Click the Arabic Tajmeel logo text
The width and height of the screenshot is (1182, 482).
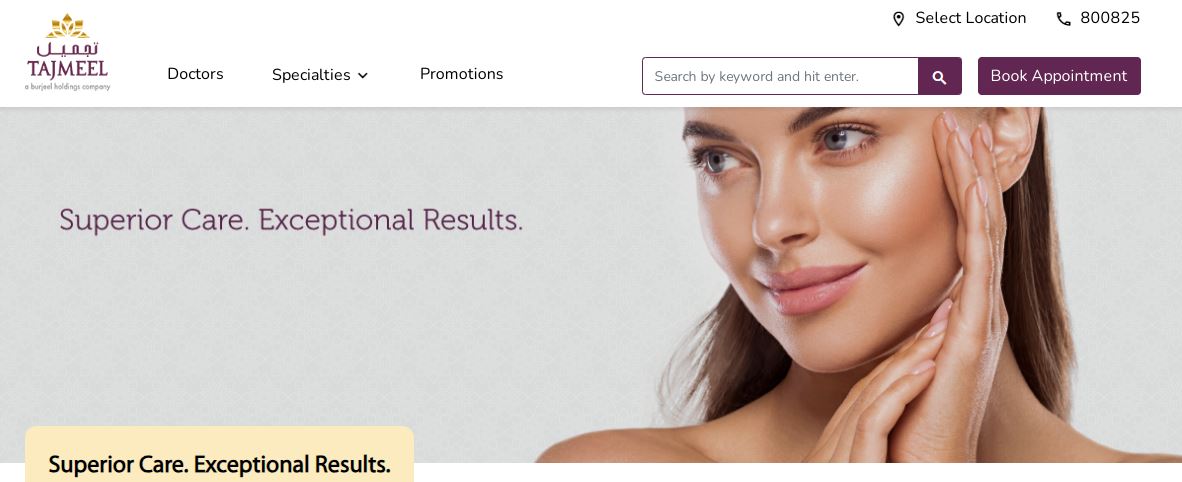click(x=68, y=49)
